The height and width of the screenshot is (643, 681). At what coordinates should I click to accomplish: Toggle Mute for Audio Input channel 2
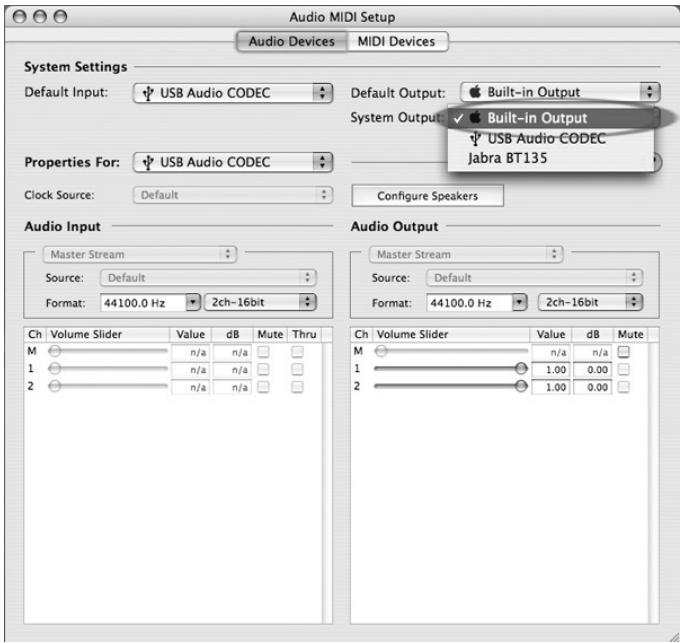click(263, 387)
